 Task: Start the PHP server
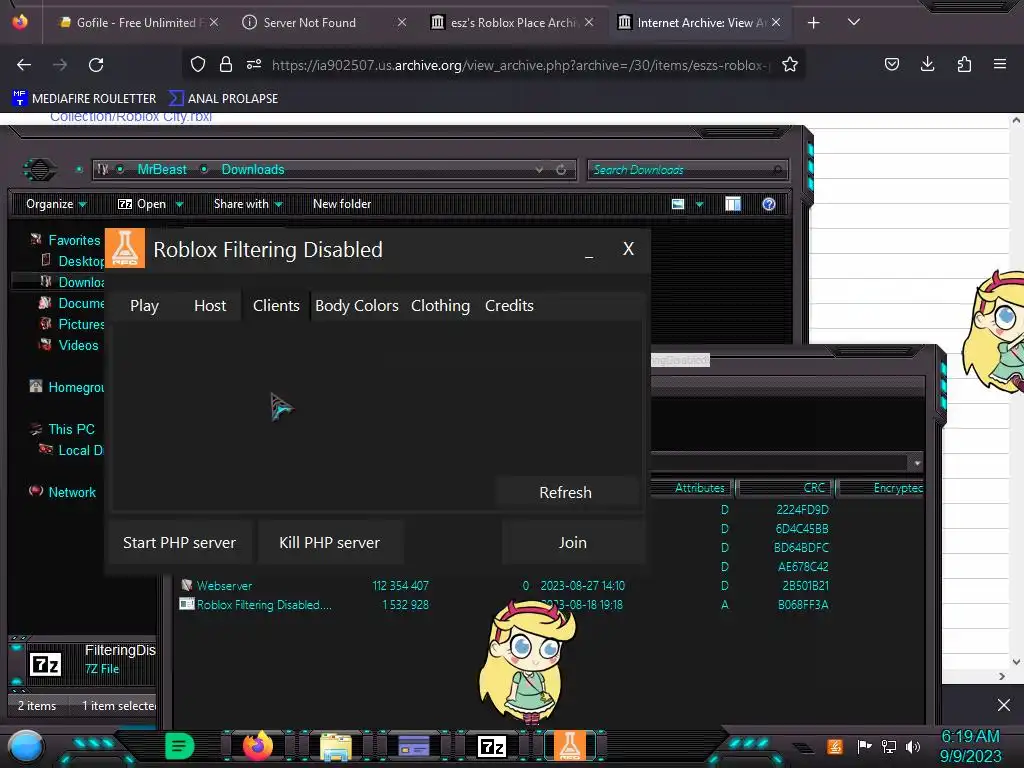pyautogui.click(x=180, y=543)
